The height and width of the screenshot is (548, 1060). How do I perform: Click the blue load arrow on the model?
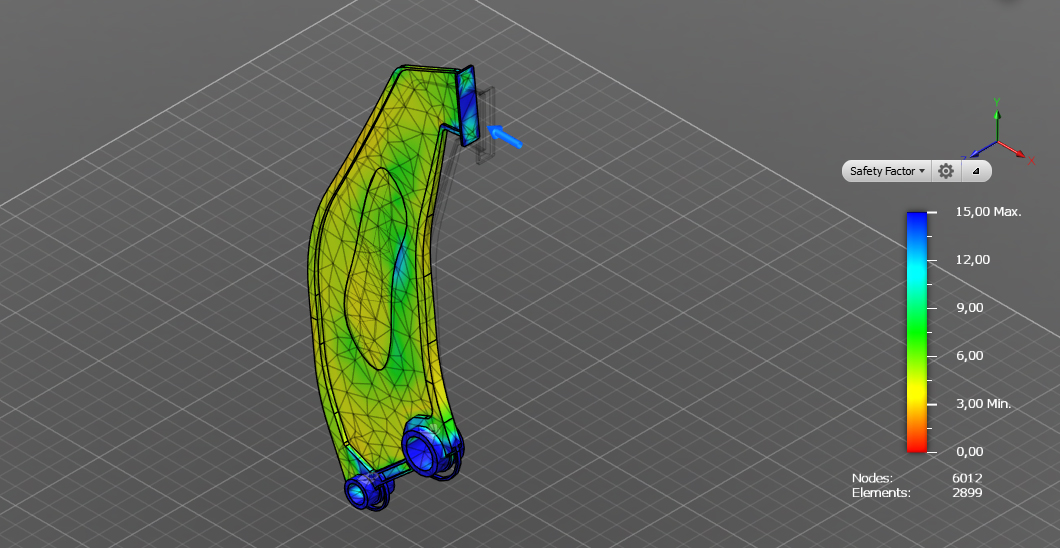(505, 136)
